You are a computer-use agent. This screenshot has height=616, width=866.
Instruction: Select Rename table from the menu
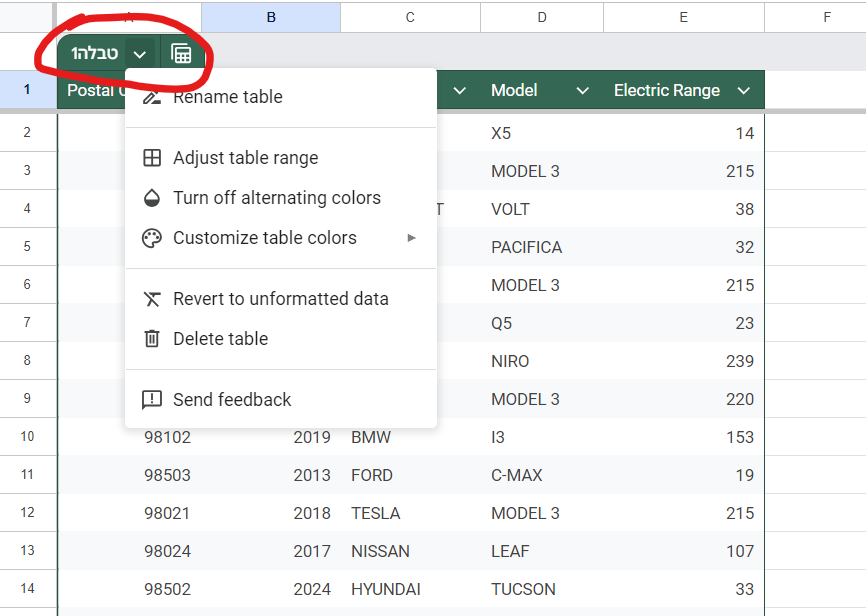[227, 97]
